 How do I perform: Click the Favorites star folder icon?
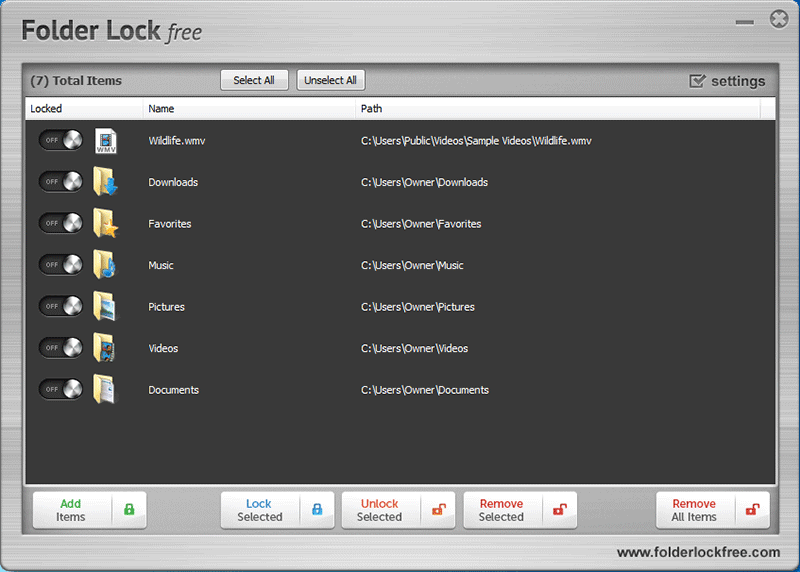[105, 223]
